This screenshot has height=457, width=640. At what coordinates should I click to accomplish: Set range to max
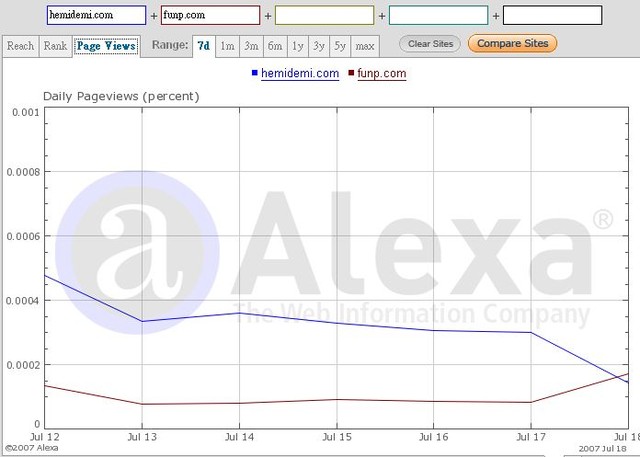pyautogui.click(x=365, y=47)
